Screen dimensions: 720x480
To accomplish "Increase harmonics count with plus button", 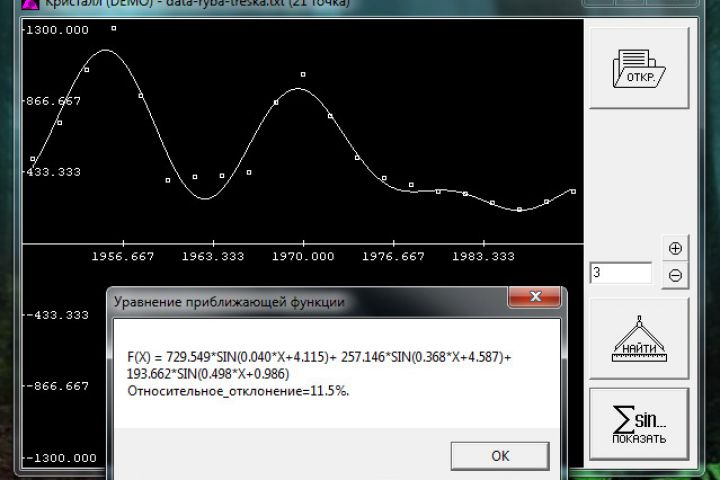I will 675,248.
